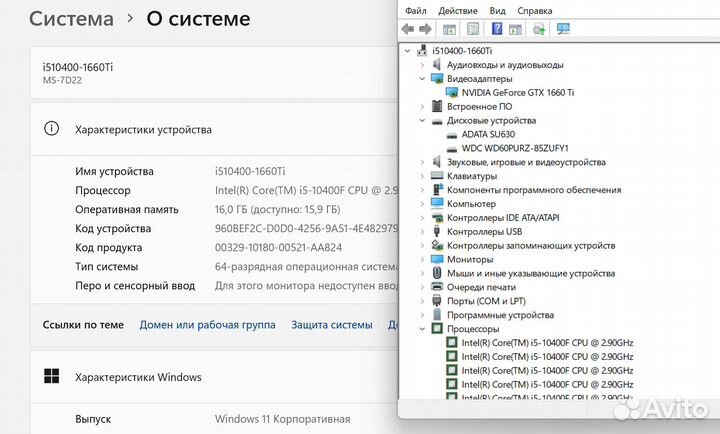Screen dimensions: 720x434
Task: Click the action pane toolbar icon
Action: point(515,29)
